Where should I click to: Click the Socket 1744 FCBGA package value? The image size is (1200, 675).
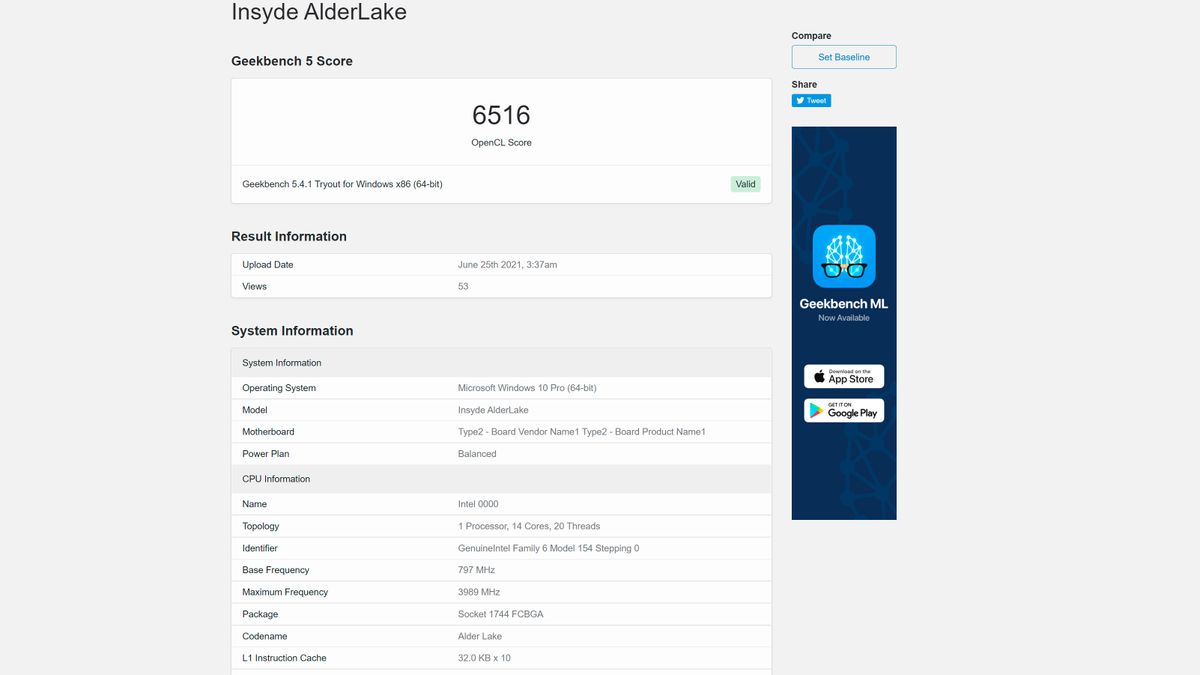500,614
